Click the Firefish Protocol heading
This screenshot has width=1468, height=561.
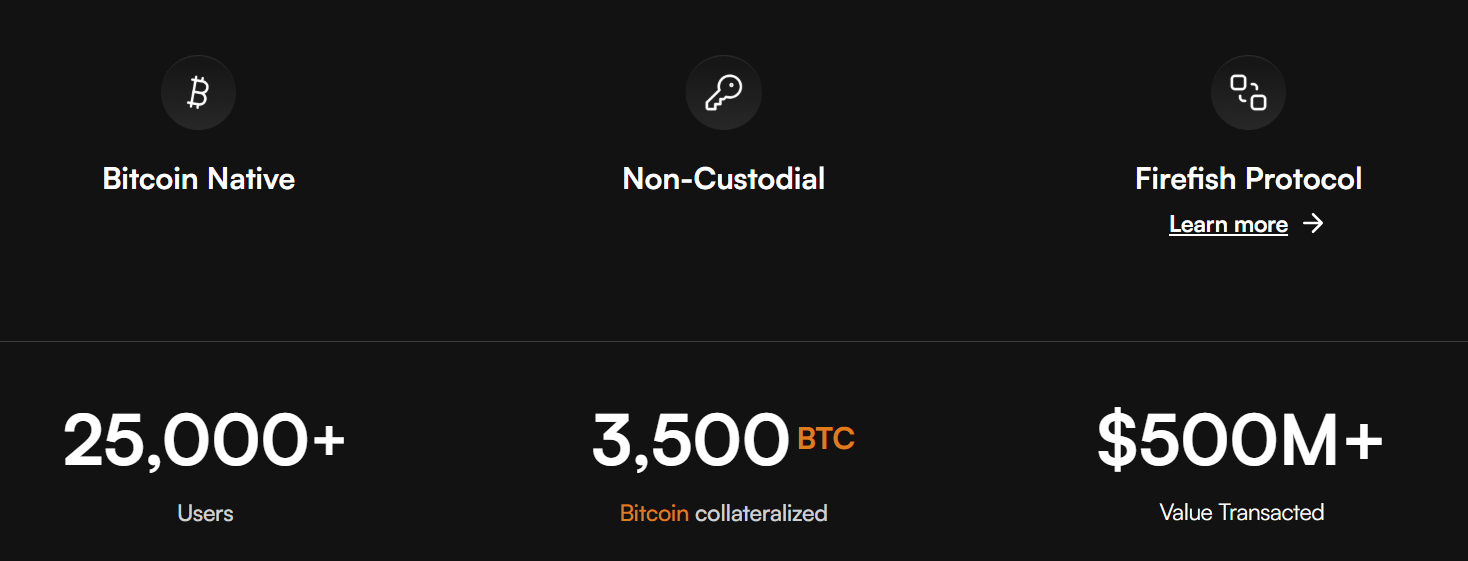1248,179
